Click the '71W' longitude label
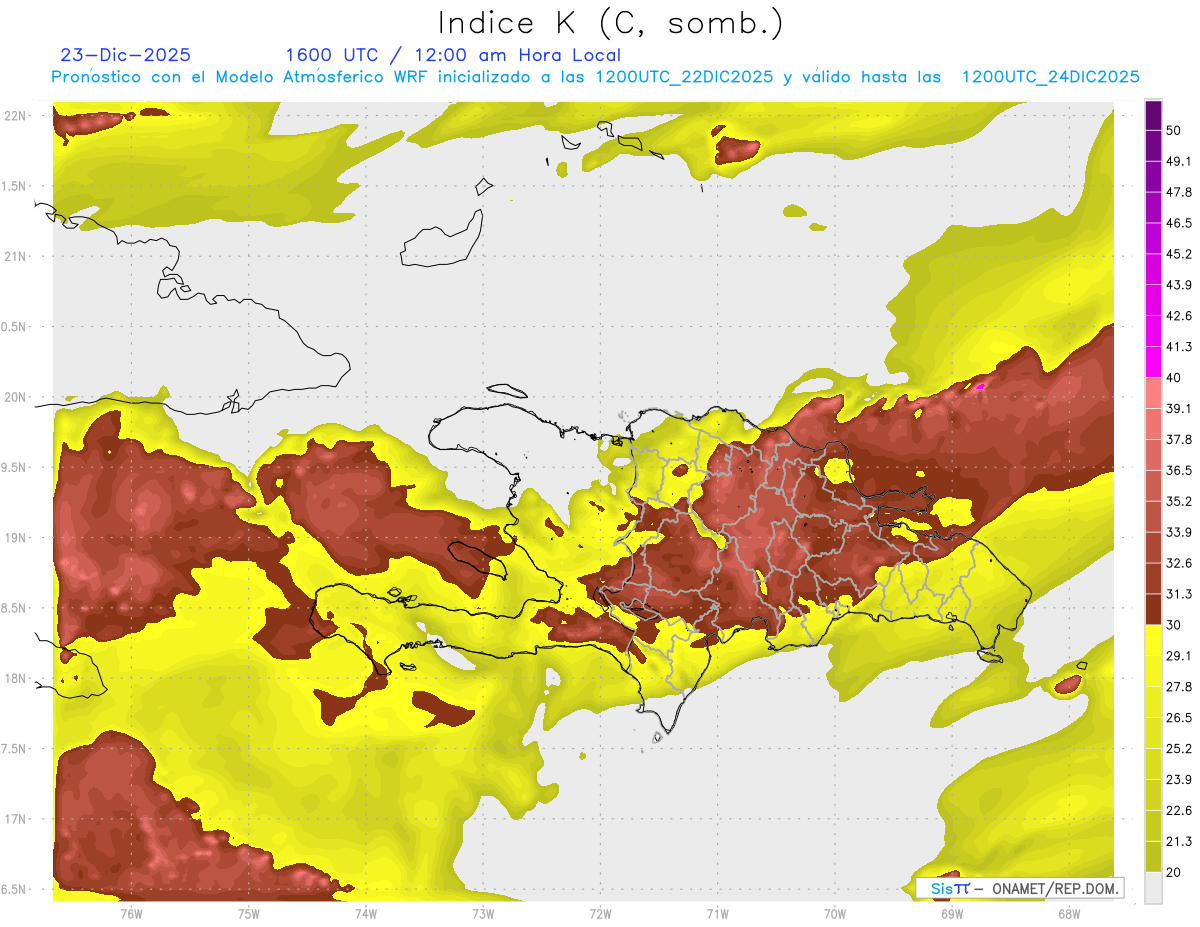 tap(717, 913)
